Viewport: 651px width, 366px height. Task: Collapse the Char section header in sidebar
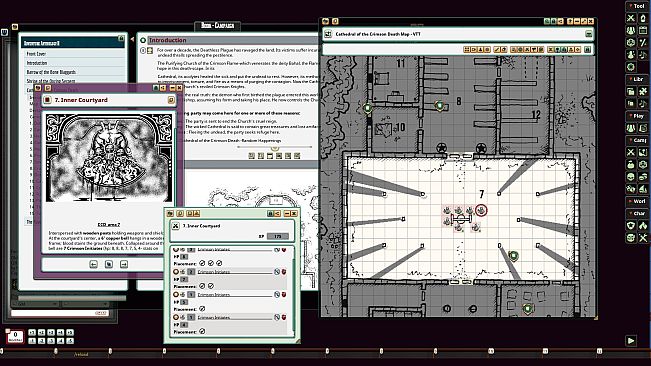[x=638, y=213]
